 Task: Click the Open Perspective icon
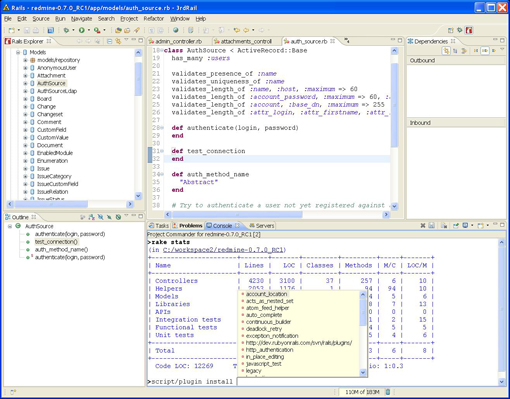click(x=451, y=30)
